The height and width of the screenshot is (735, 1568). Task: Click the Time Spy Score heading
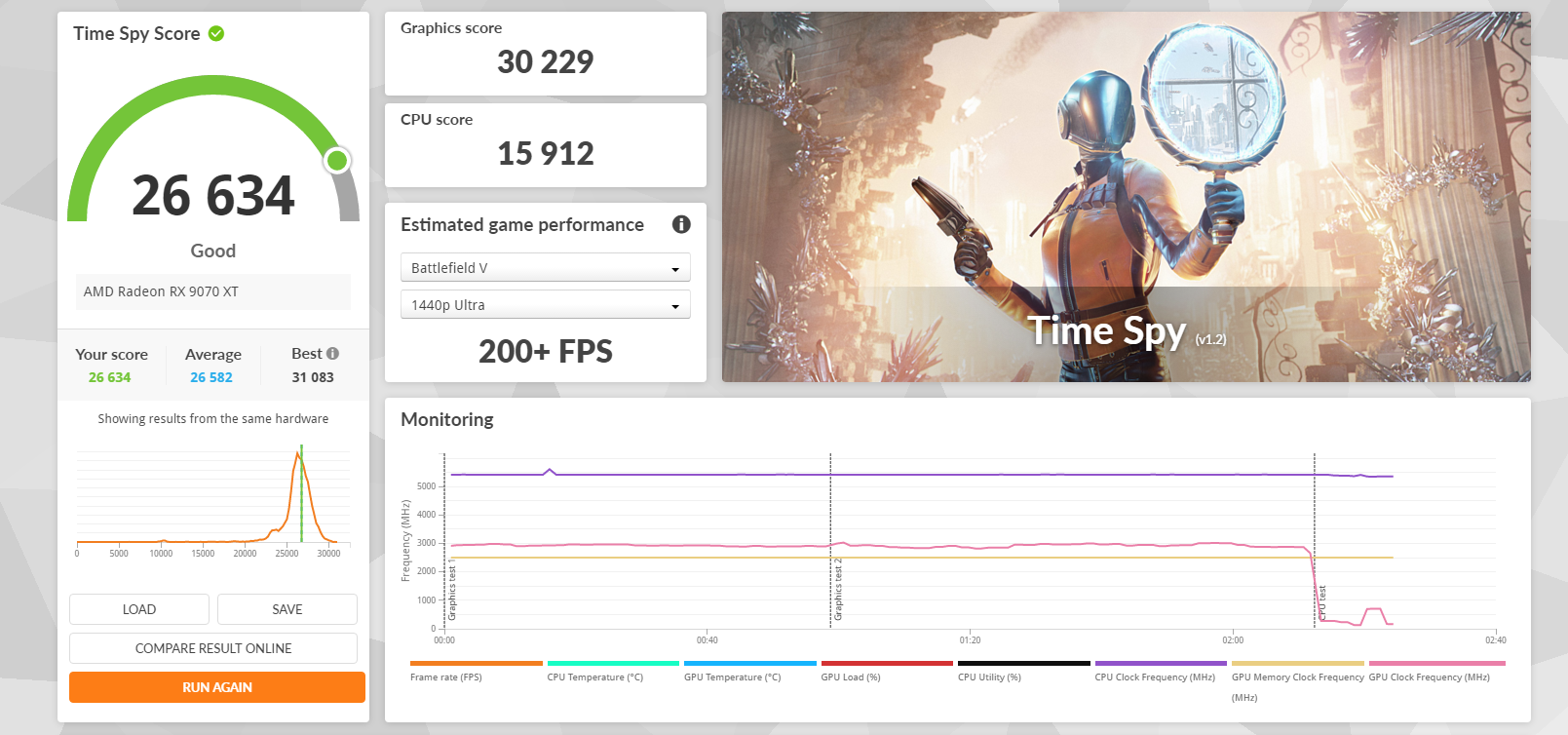(136, 33)
